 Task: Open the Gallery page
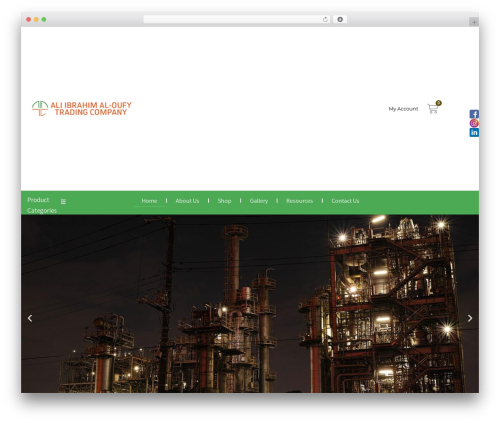[x=259, y=201]
